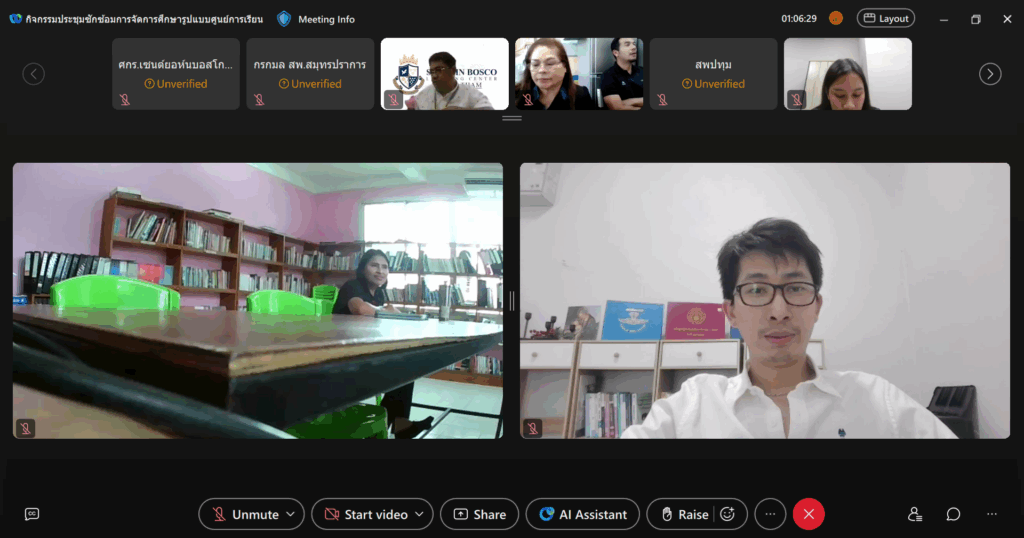Open the chat panel icon
The width and height of the screenshot is (1024, 538).
[x=953, y=514]
